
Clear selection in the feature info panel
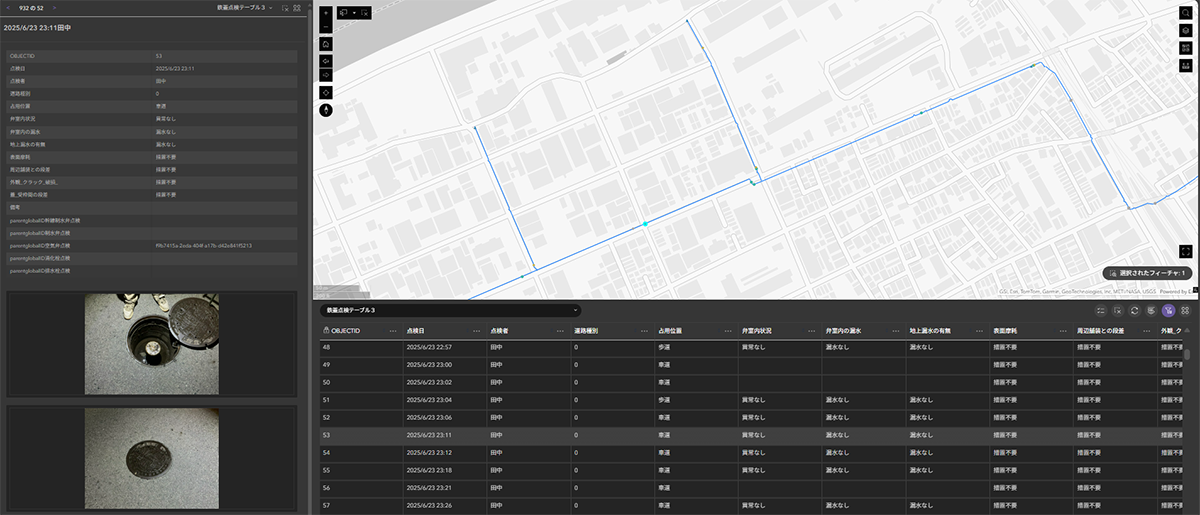tap(285, 7)
